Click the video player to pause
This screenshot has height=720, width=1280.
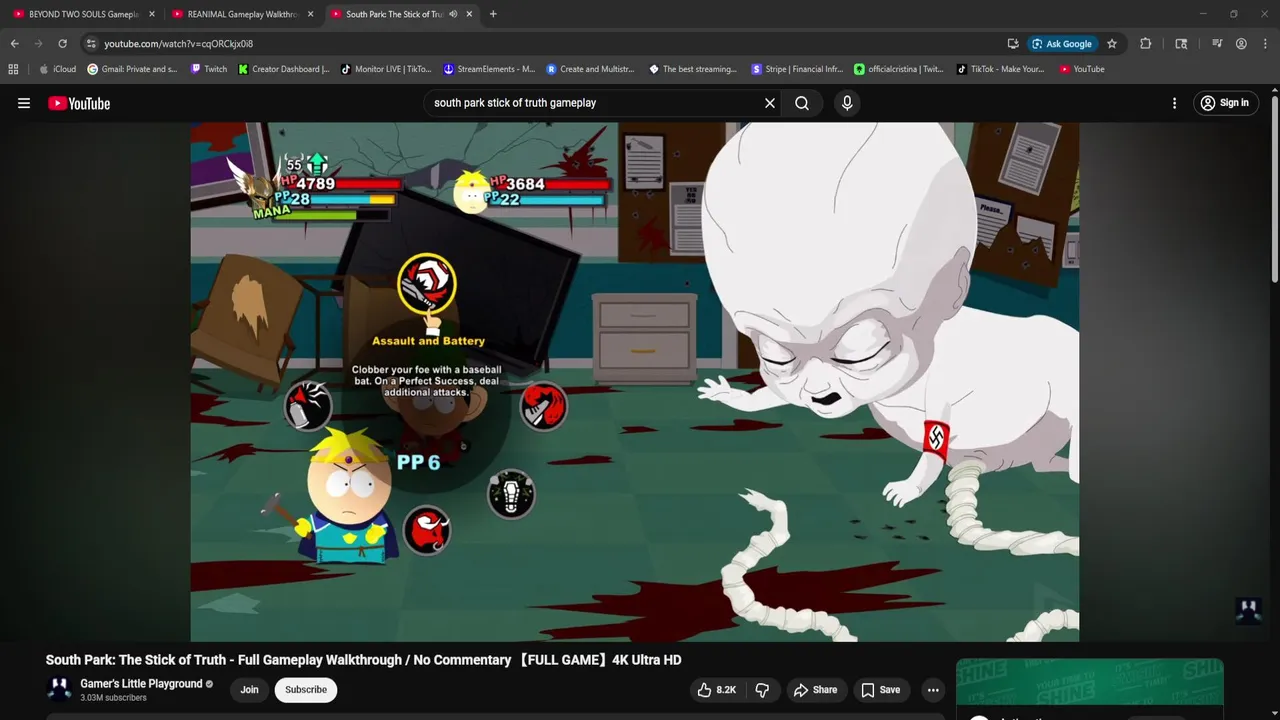tap(634, 382)
